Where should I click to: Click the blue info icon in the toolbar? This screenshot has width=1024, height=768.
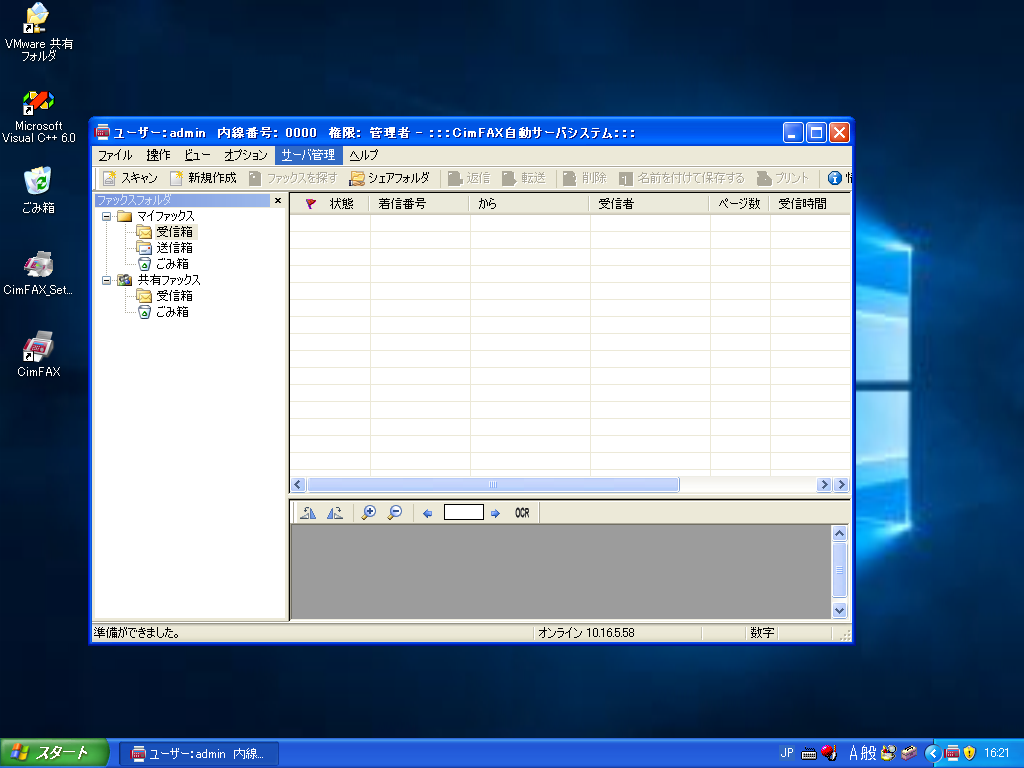pyautogui.click(x=835, y=178)
